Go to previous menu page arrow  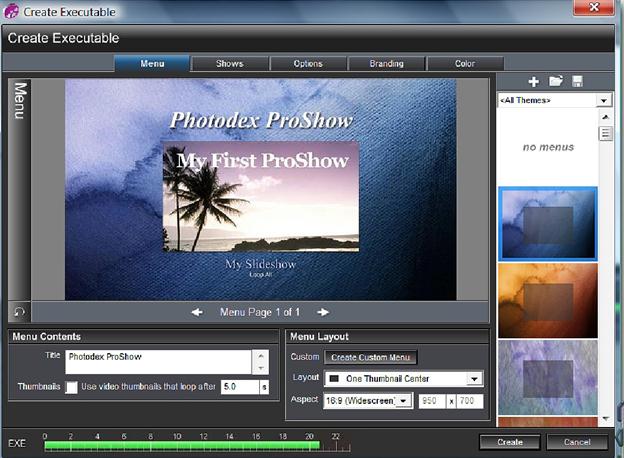pos(197,312)
